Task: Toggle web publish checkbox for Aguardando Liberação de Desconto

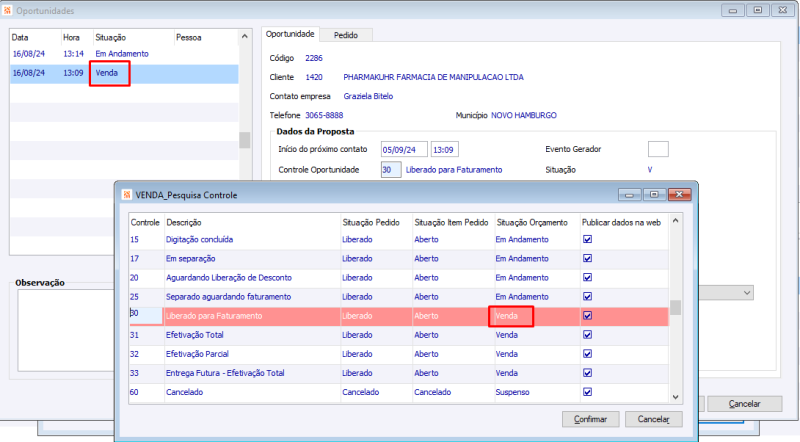Action: pos(587,278)
